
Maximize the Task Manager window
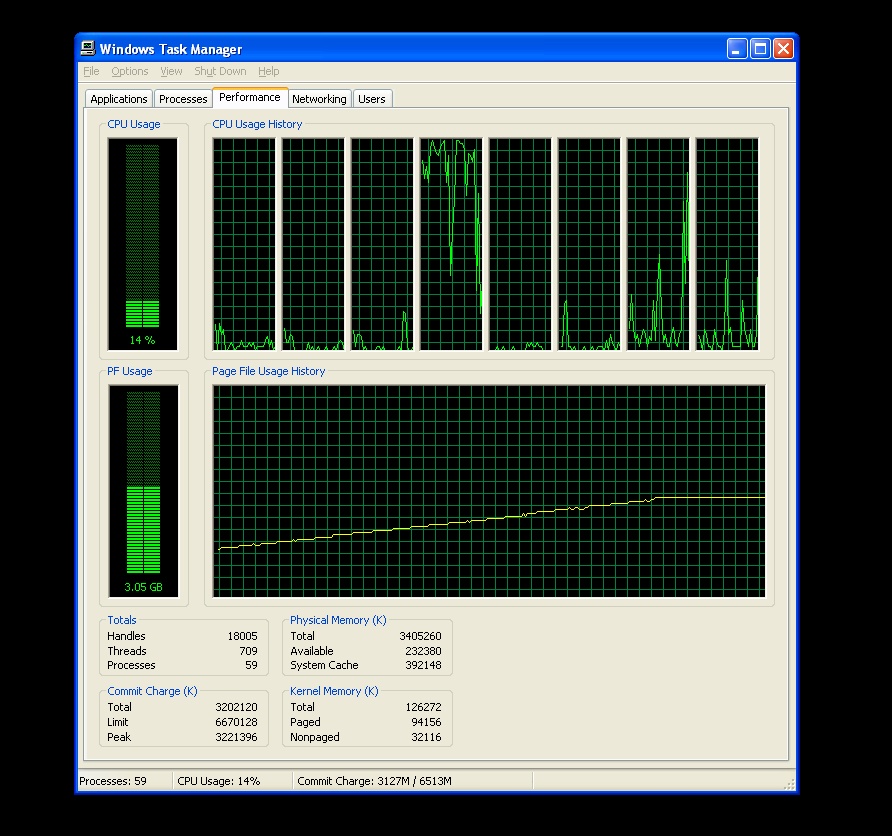(760, 49)
